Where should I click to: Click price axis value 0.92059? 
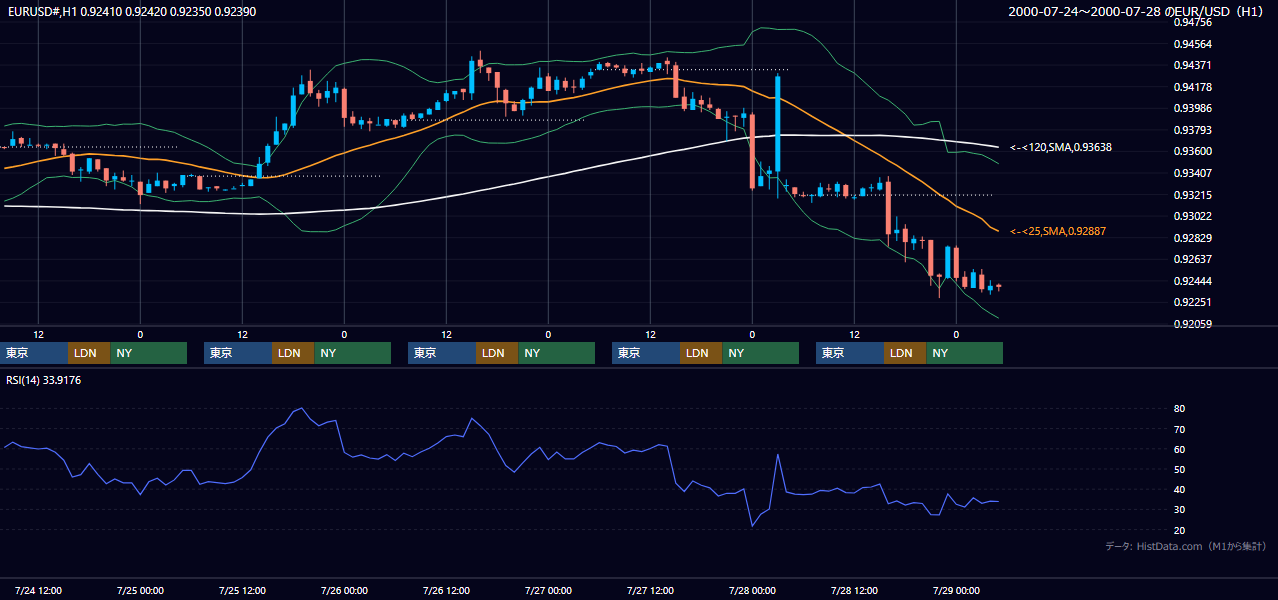1192,324
